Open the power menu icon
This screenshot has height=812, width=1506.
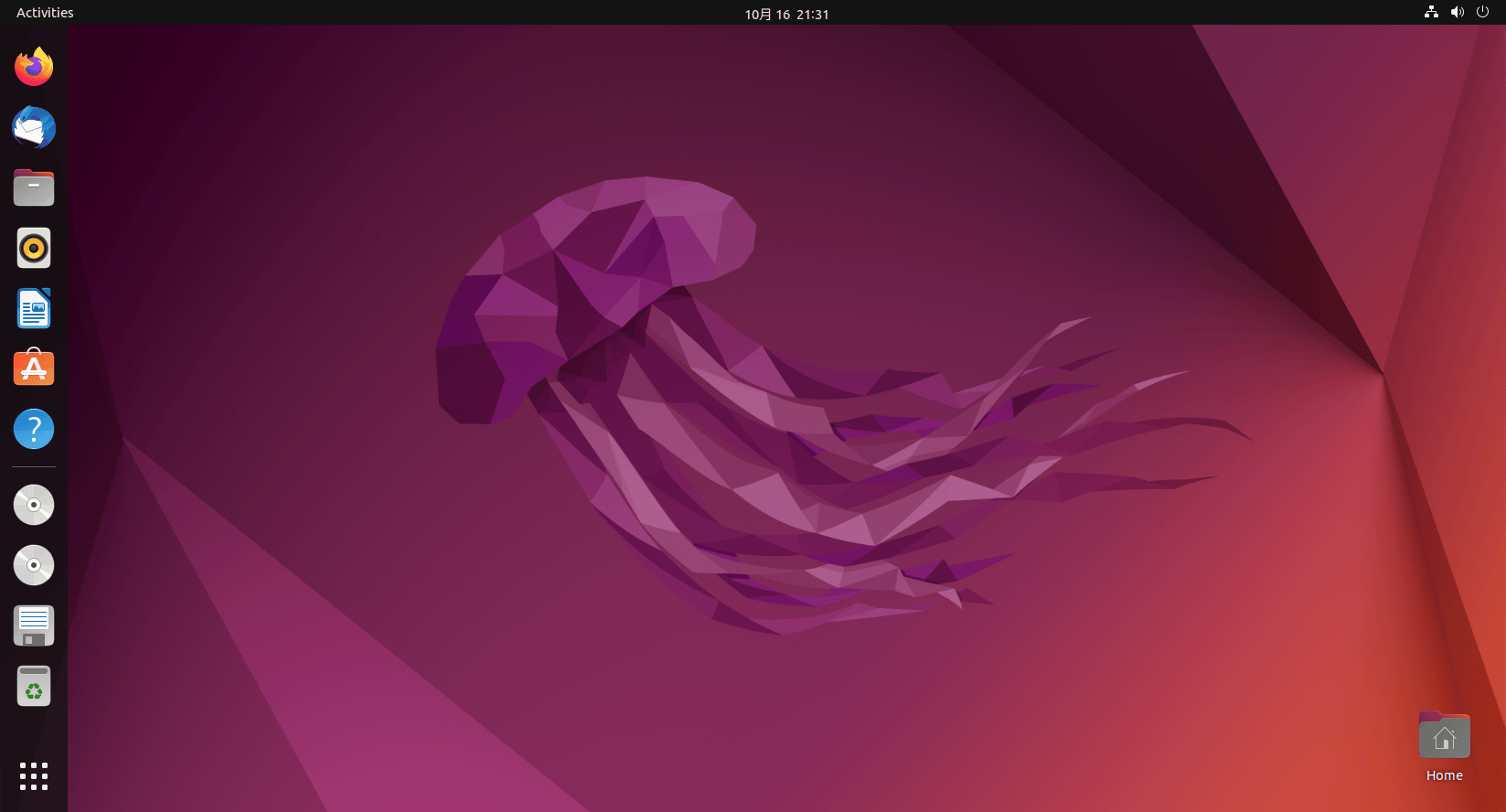(x=1483, y=13)
